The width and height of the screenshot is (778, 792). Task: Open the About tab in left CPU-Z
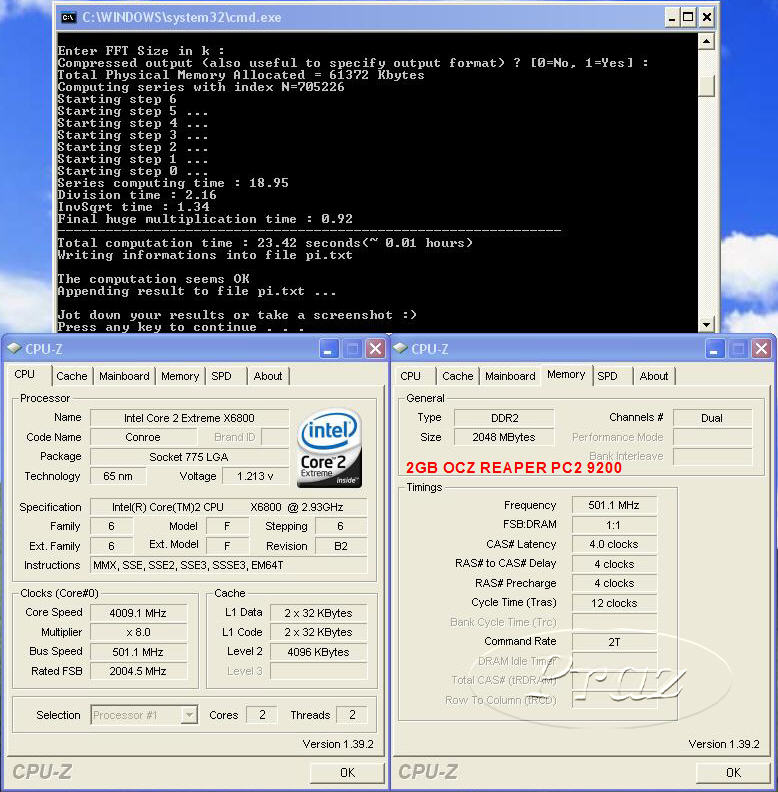click(268, 376)
